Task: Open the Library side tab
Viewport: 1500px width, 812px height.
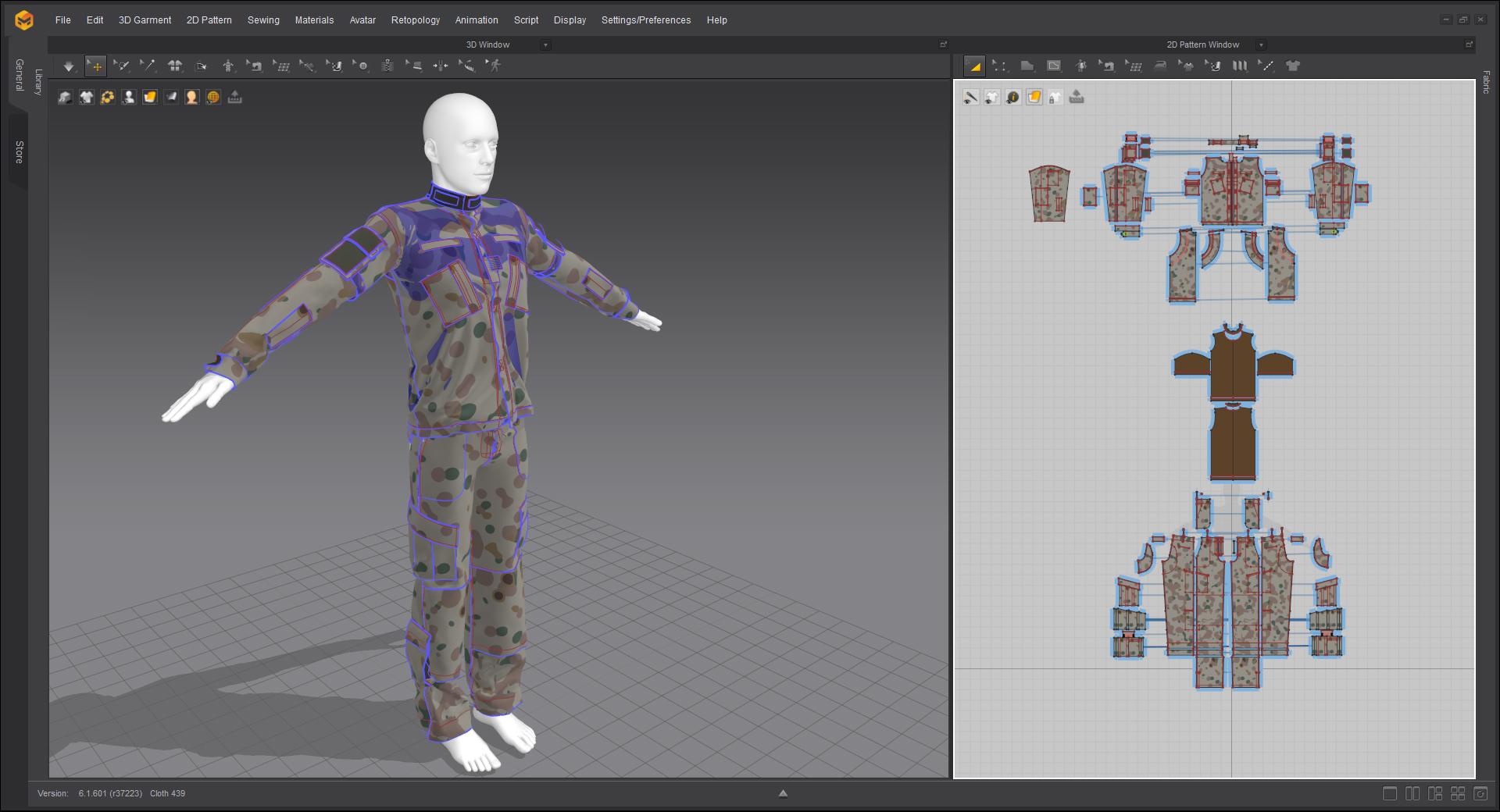Action: point(38,82)
